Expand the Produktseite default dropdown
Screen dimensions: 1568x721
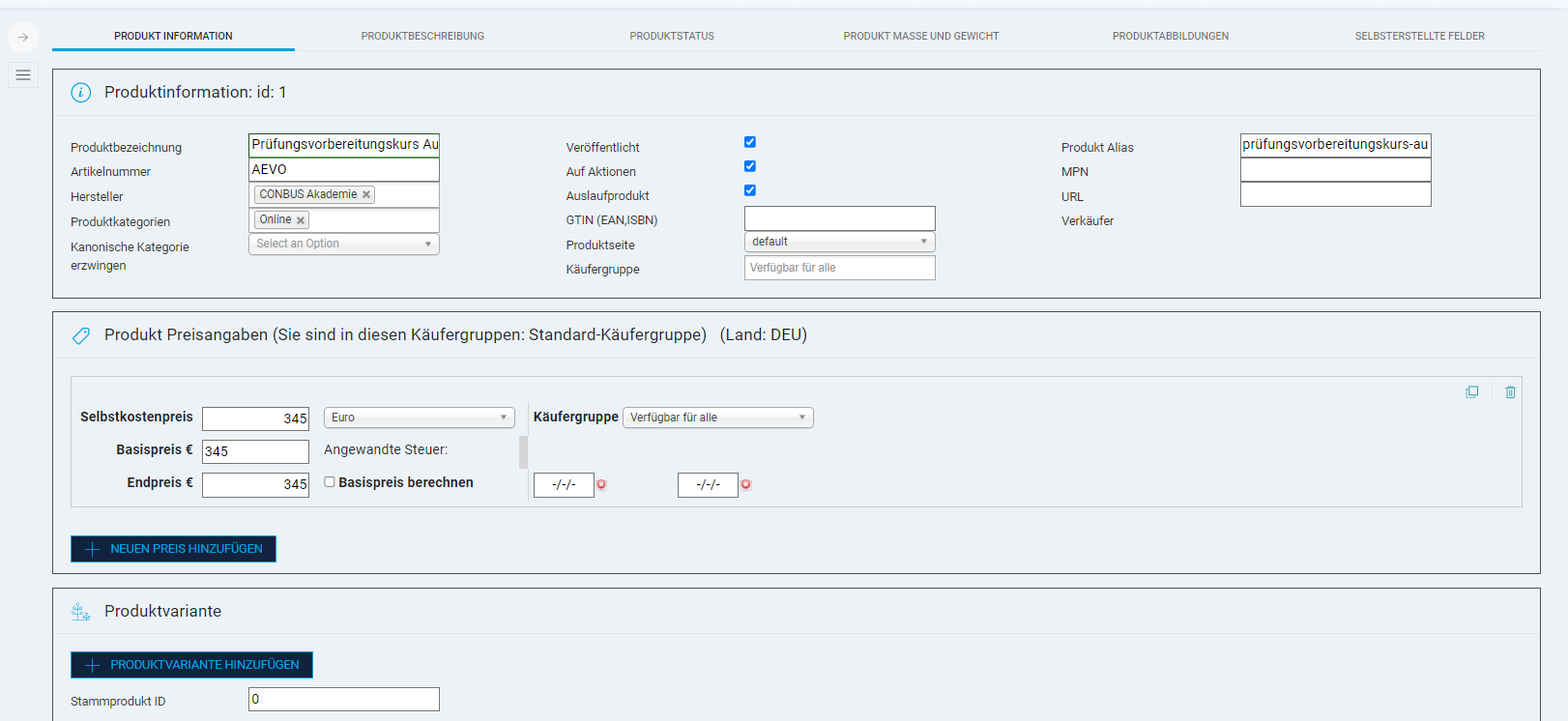[x=839, y=242]
